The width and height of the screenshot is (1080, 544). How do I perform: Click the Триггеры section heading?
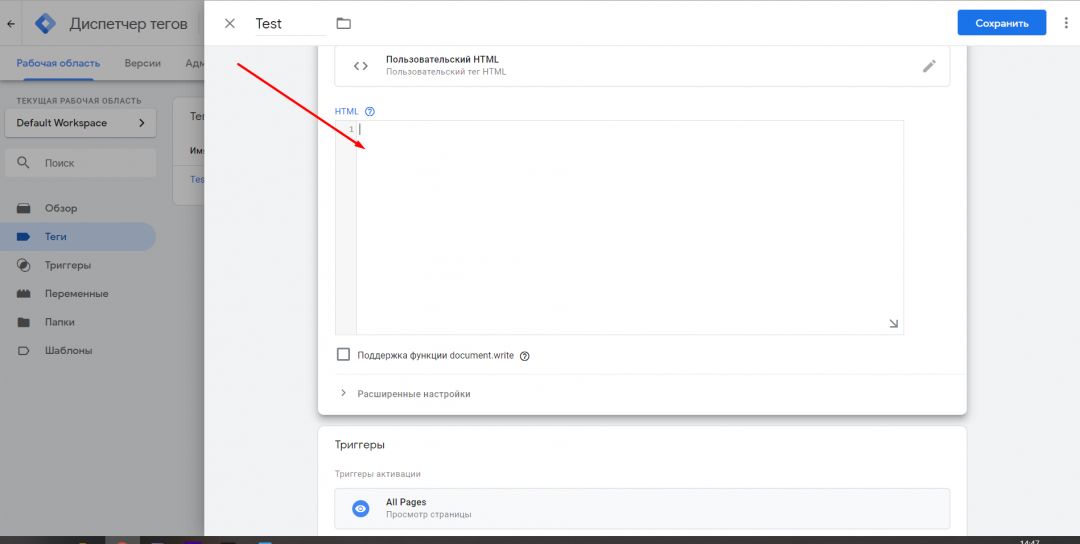pyautogui.click(x=360, y=445)
